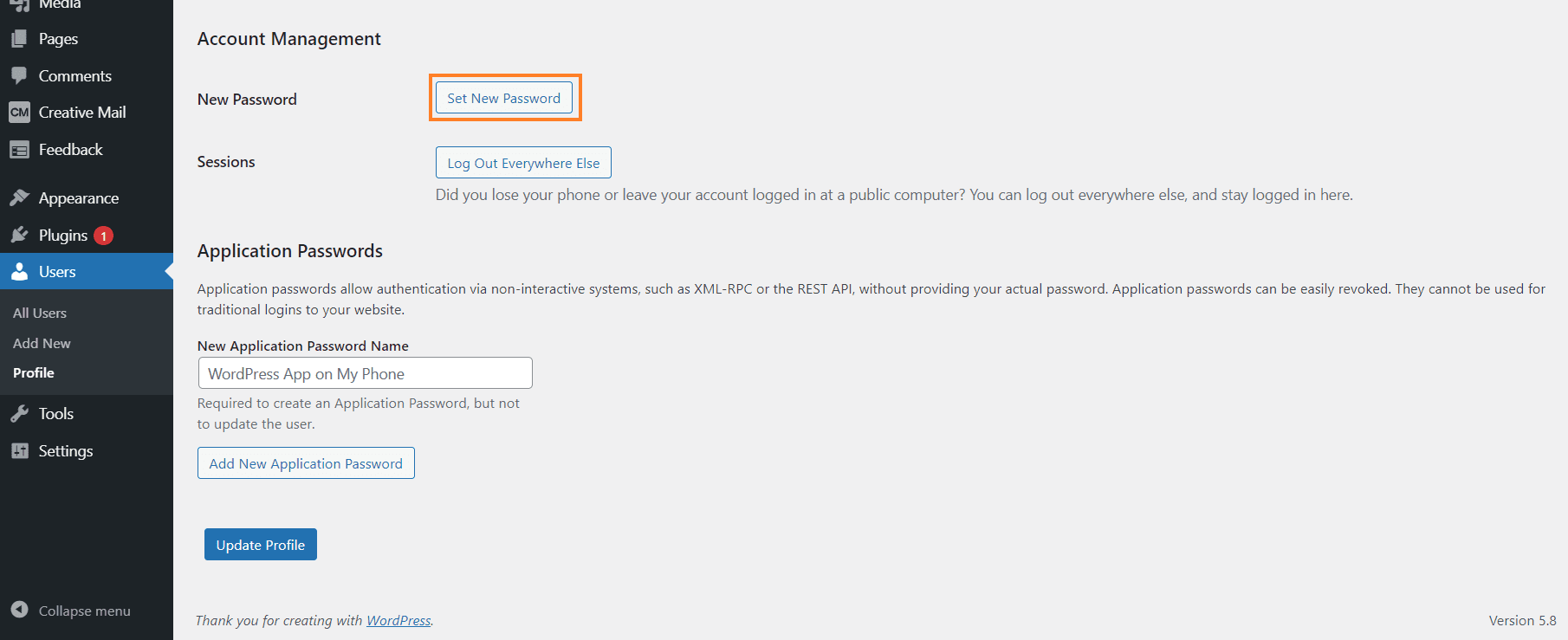The width and height of the screenshot is (1568, 640).
Task: Open the Comments bubble icon
Action: coord(19,76)
